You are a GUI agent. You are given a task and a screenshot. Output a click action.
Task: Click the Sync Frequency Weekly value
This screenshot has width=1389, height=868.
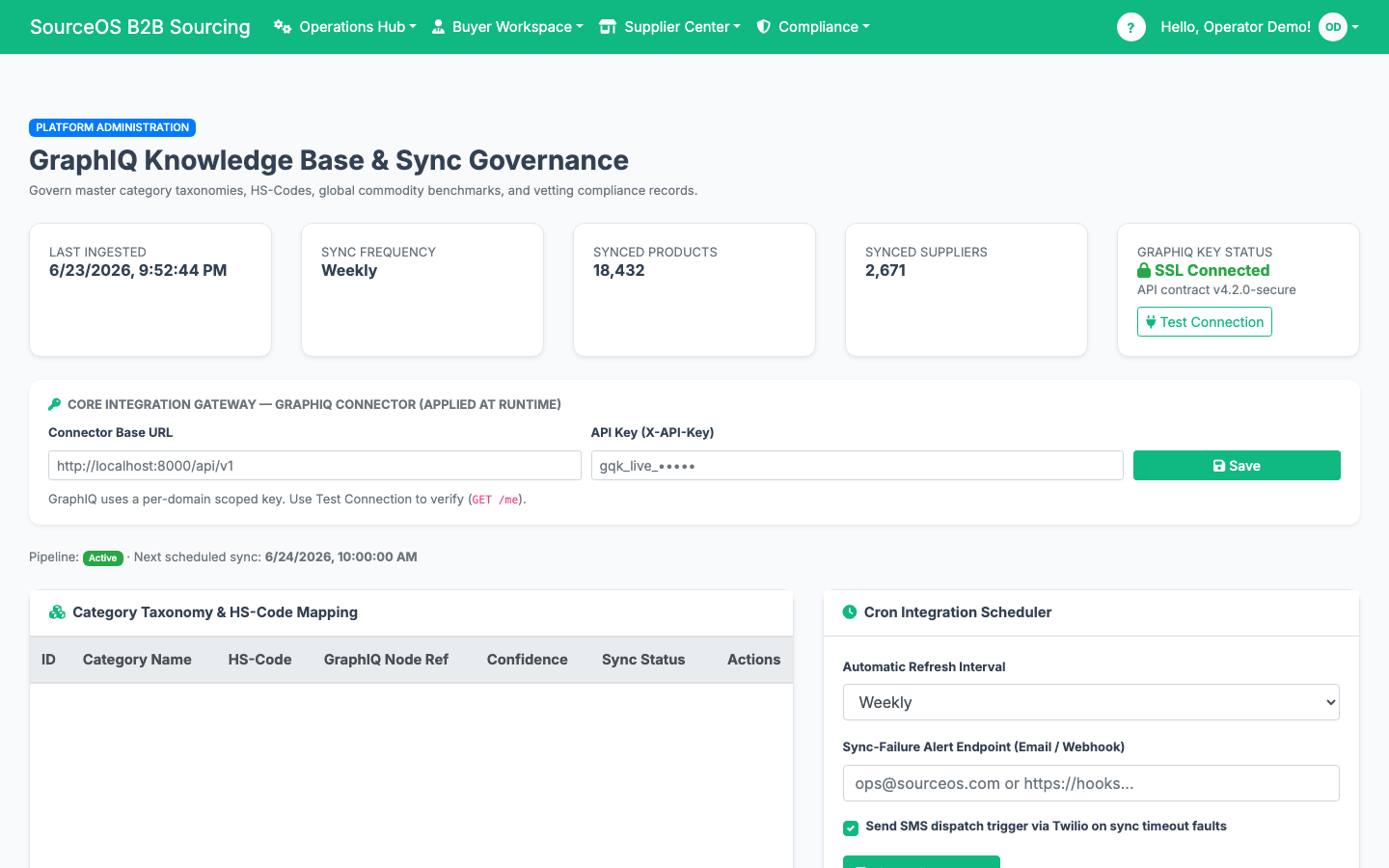[349, 271]
